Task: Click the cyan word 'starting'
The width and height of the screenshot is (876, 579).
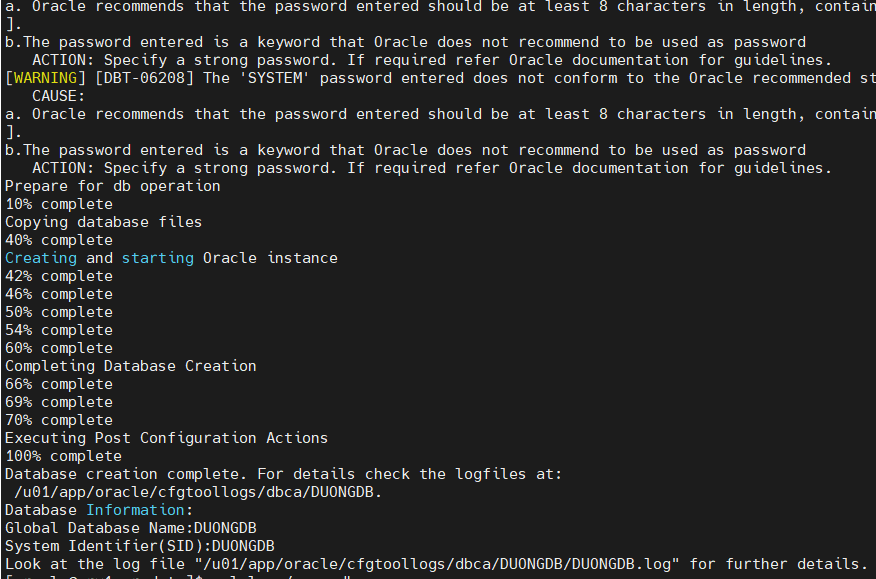Action: 158,258
